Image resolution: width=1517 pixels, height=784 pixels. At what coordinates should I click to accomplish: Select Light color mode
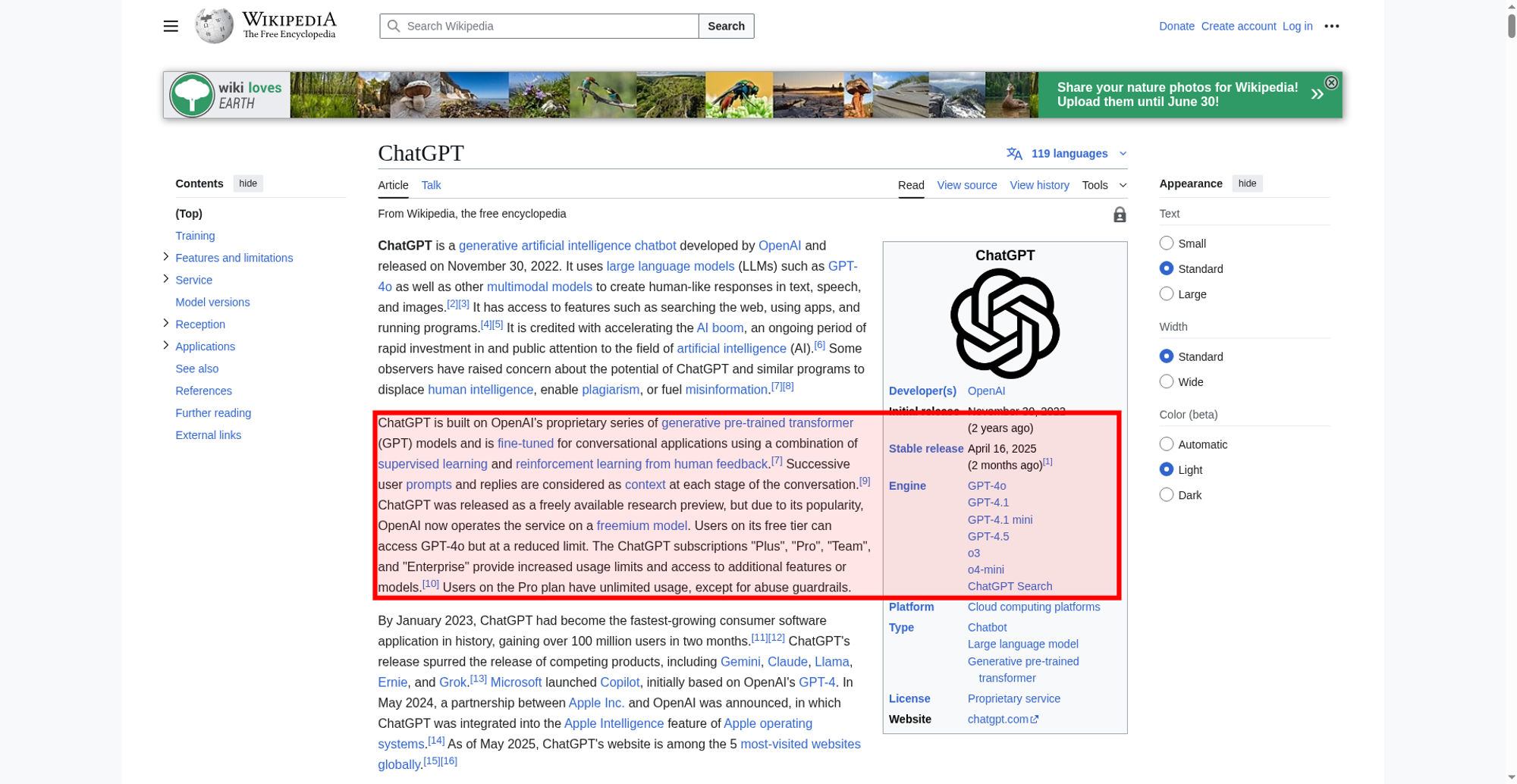point(1167,469)
